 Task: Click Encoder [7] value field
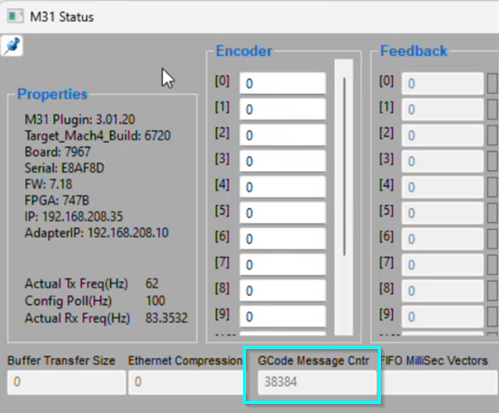(x=282, y=265)
